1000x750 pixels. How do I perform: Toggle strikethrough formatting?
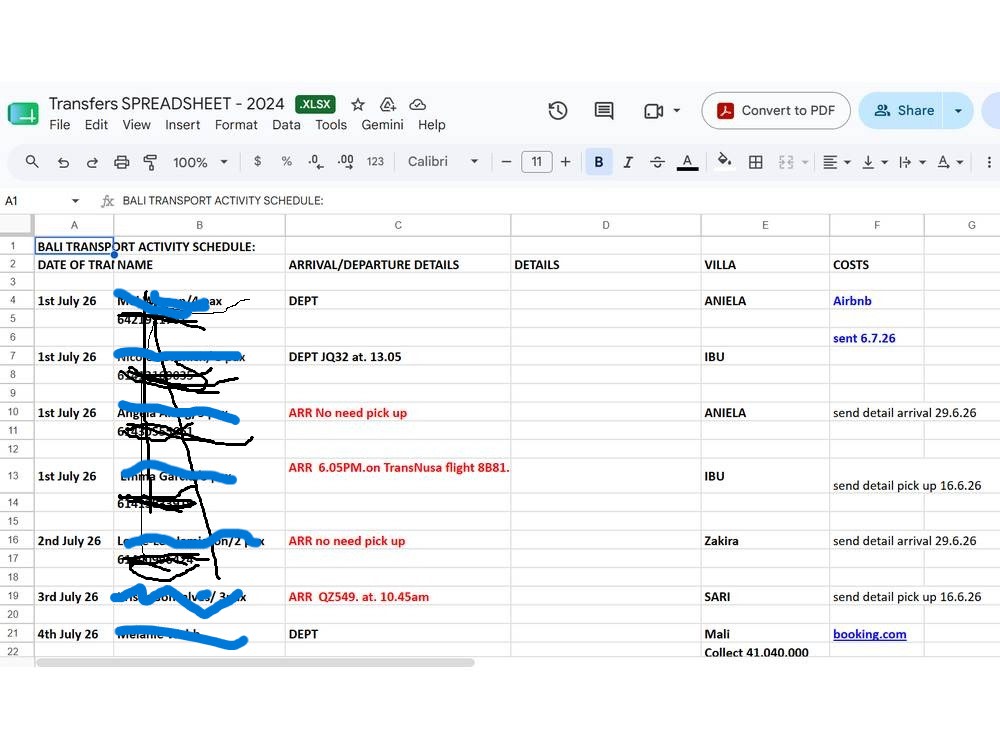click(658, 162)
